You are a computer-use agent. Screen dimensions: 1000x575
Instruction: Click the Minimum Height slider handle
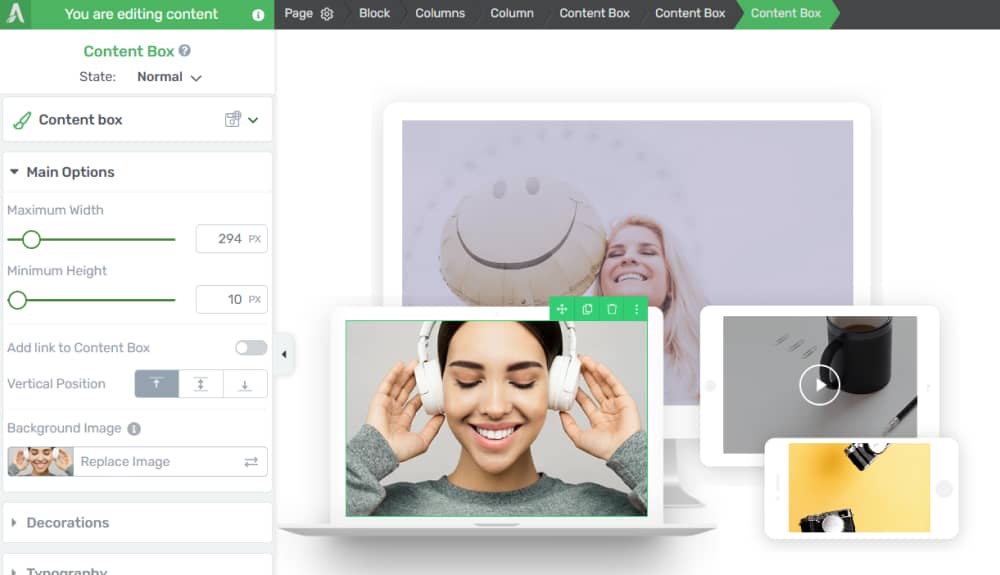coord(17,300)
